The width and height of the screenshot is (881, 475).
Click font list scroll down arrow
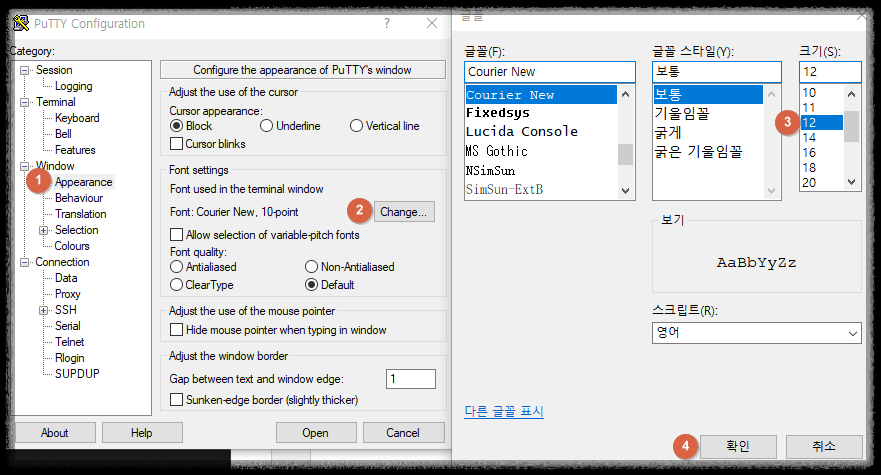point(625,191)
